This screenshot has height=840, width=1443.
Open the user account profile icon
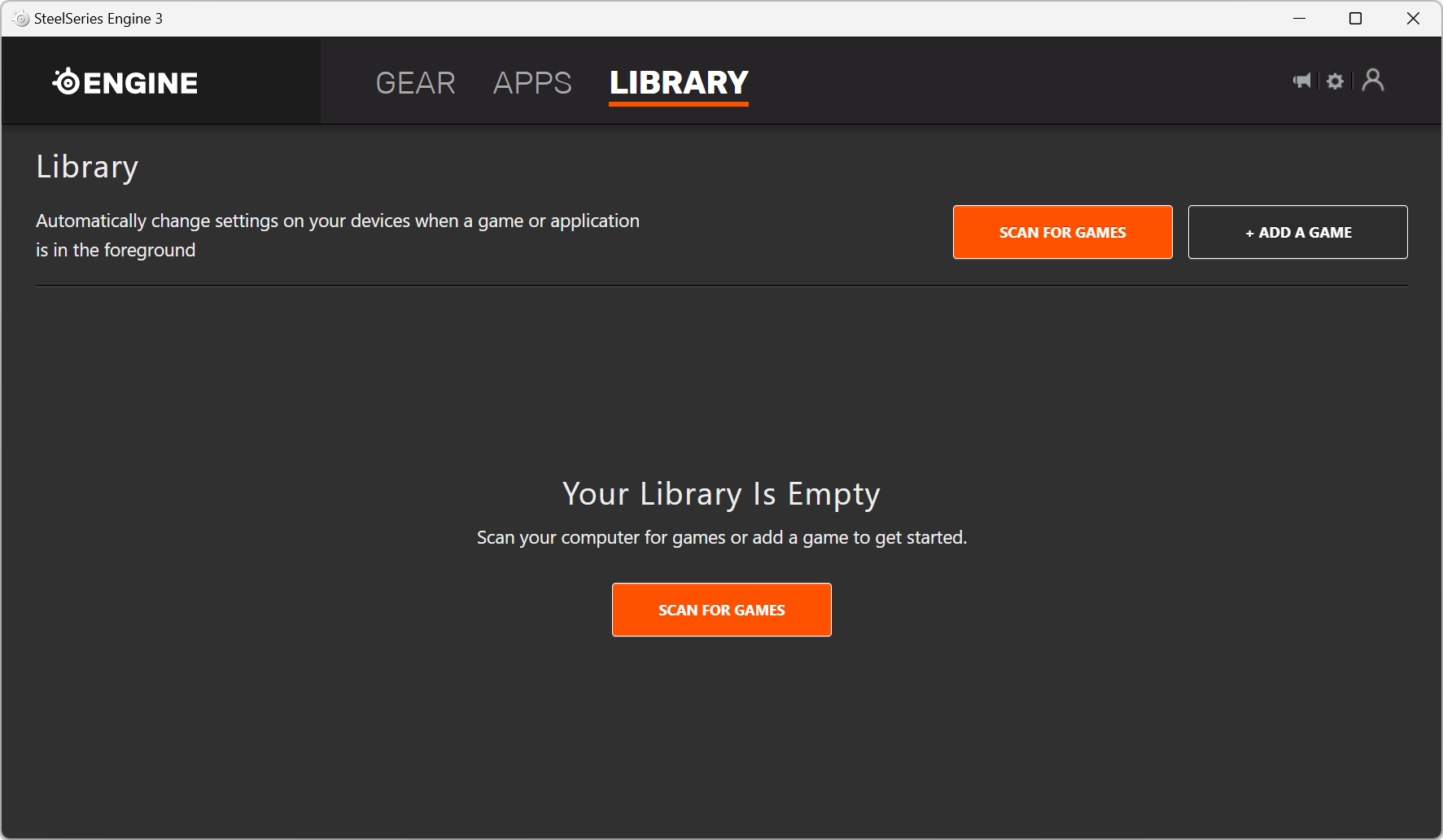pos(1373,80)
